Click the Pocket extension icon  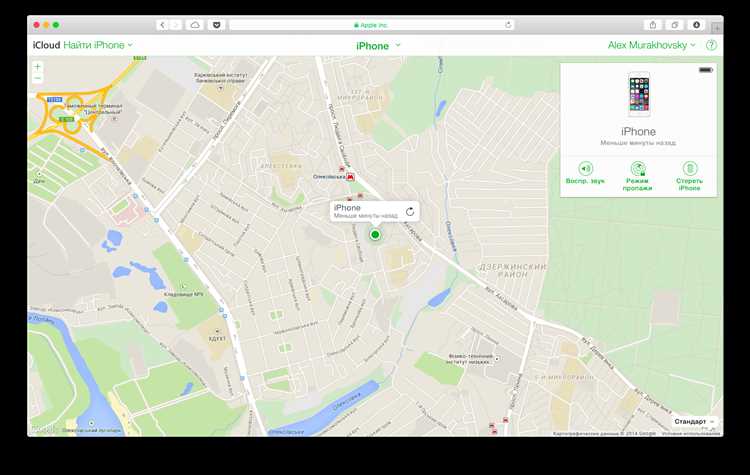point(217,25)
